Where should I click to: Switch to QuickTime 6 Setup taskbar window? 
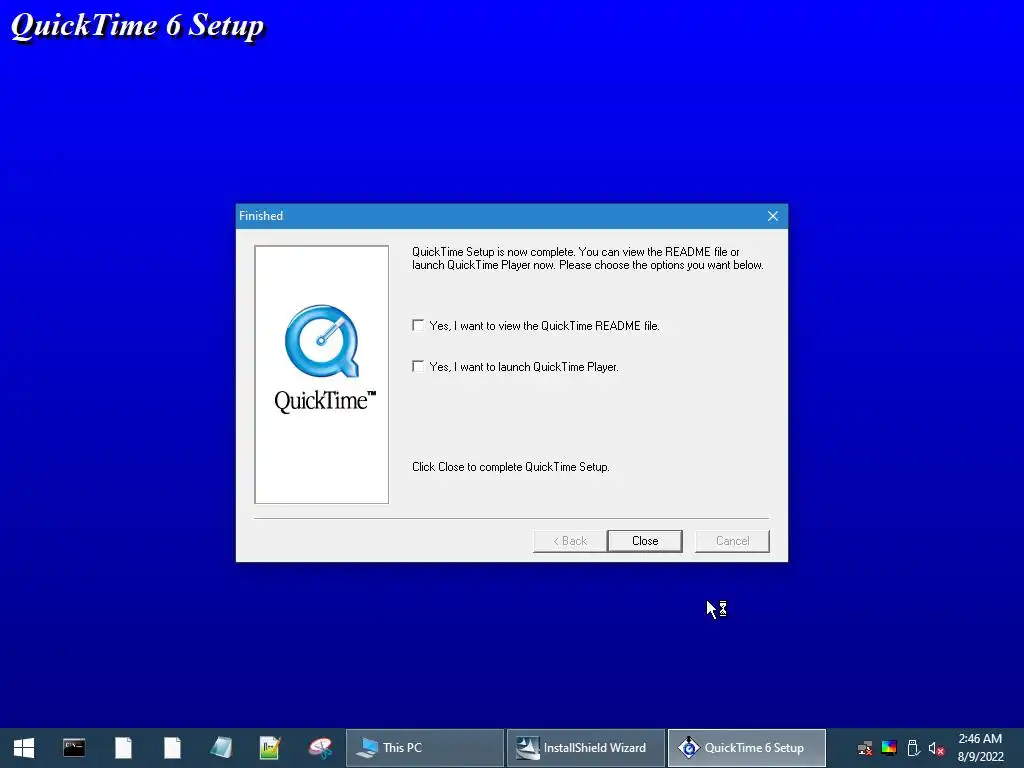[746, 748]
